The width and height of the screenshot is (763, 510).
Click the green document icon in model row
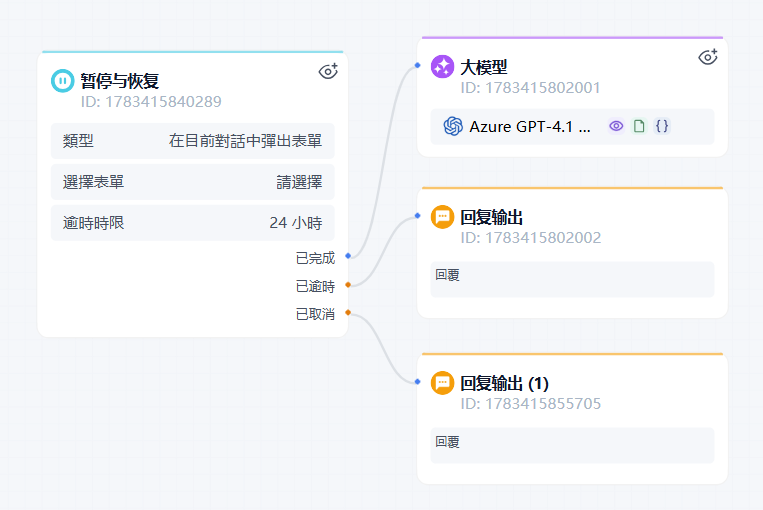(x=639, y=126)
